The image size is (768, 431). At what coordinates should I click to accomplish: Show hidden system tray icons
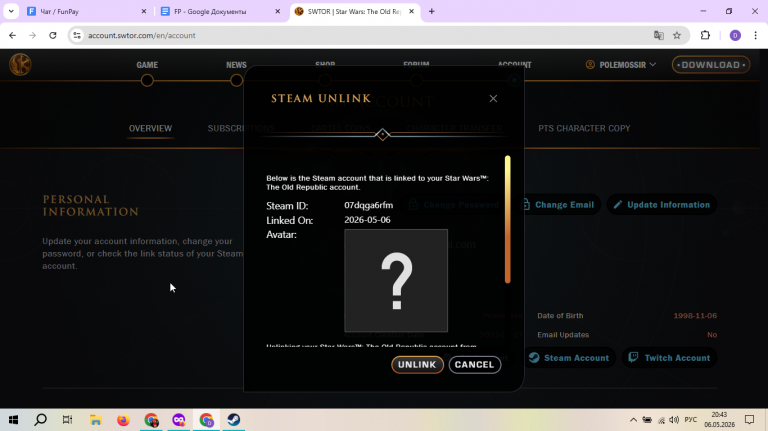point(633,420)
